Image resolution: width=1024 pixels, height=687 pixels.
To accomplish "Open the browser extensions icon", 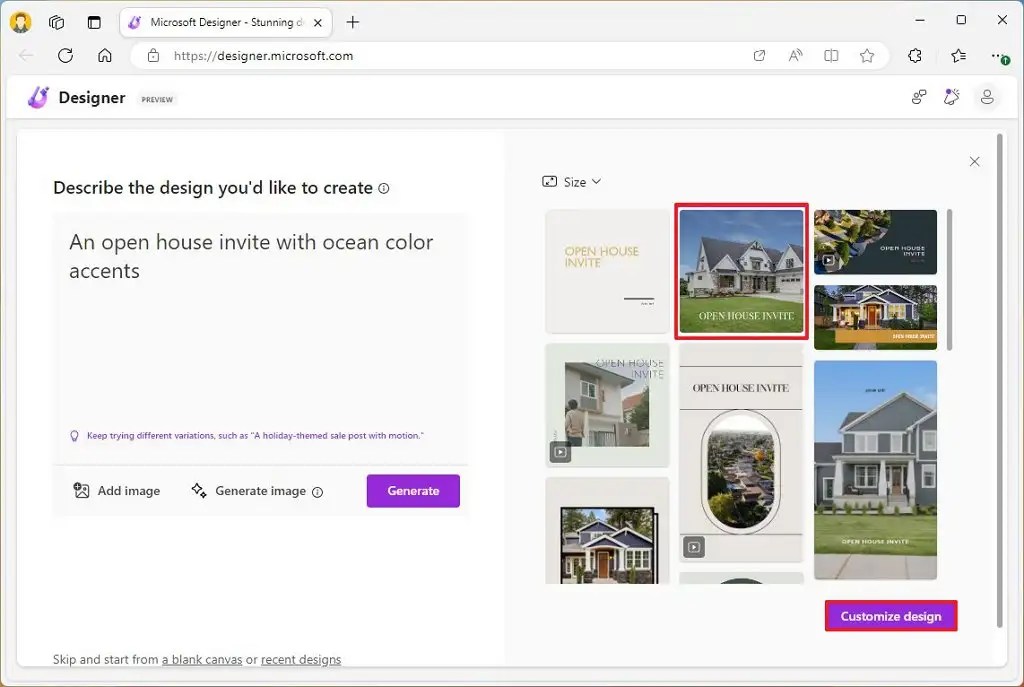I will pyautogui.click(x=915, y=56).
